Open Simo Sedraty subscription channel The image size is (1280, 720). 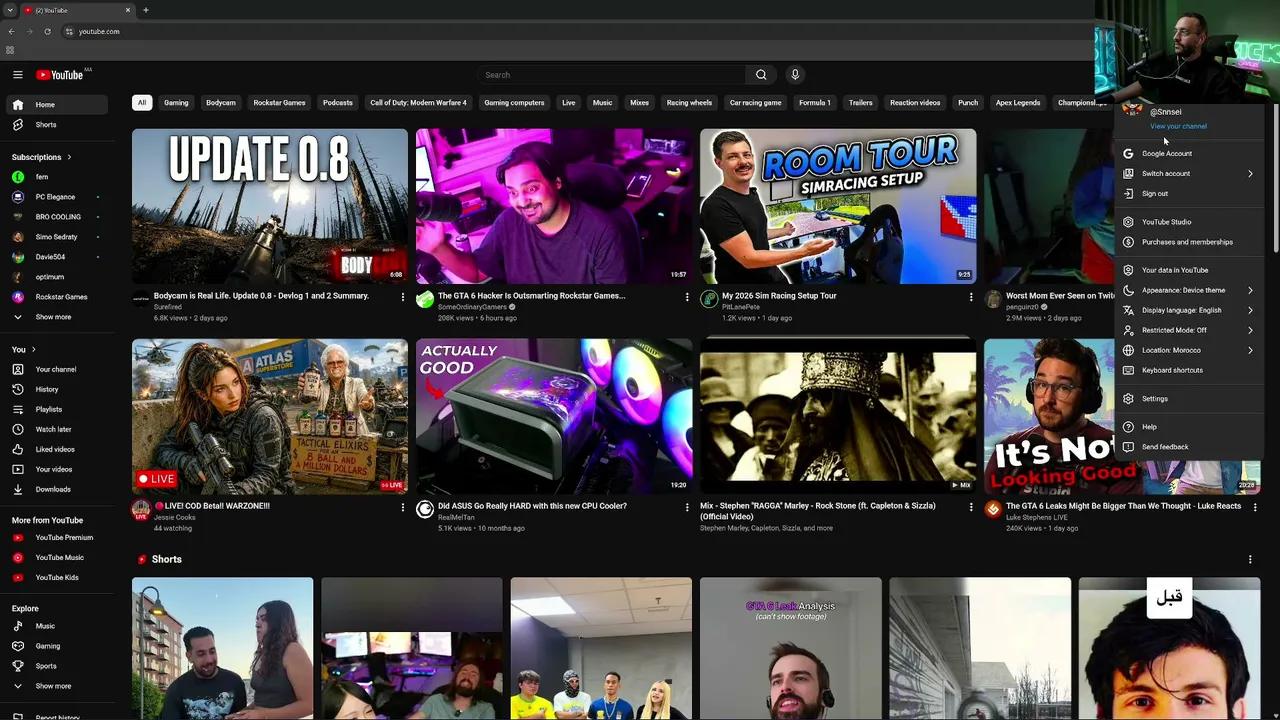tap(59, 237)
